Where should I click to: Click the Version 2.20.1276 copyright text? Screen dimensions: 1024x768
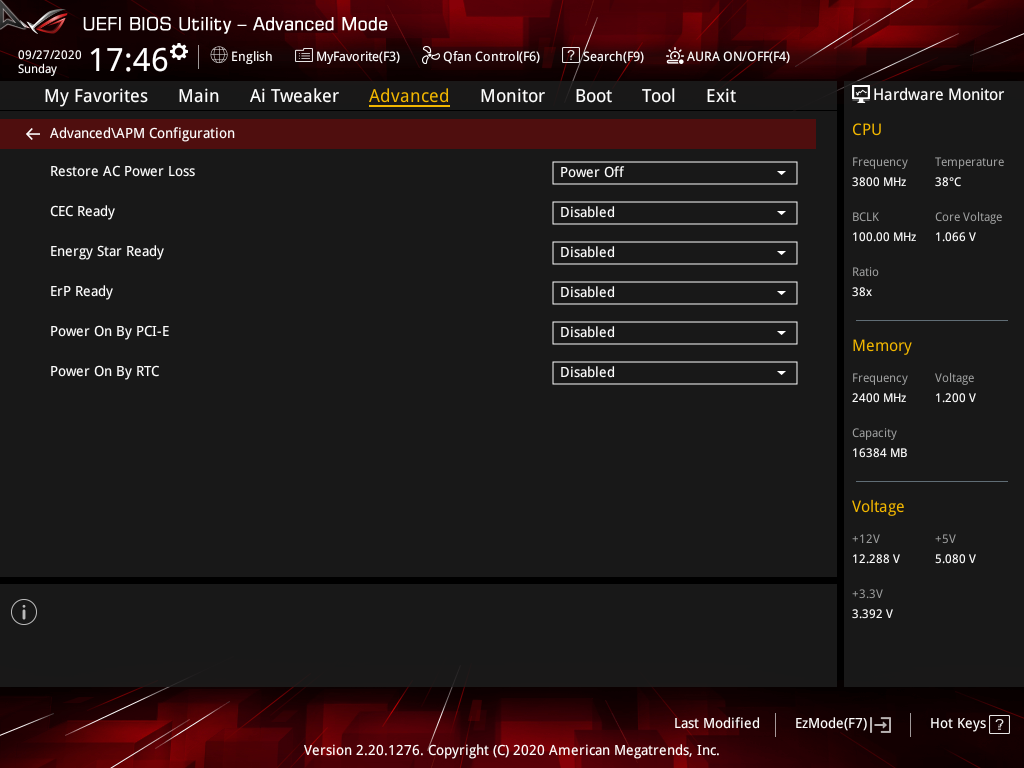(x=511, y=750)
